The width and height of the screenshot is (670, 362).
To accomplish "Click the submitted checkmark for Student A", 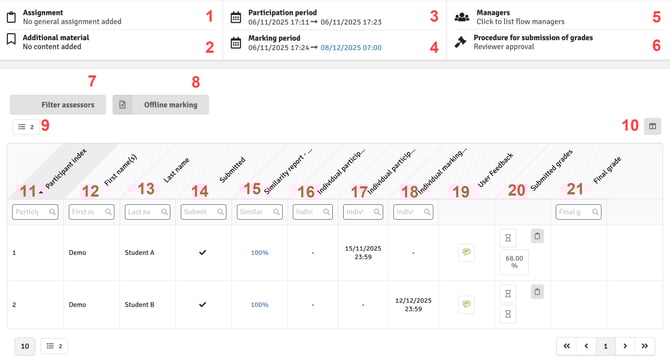I will point(203,253).
